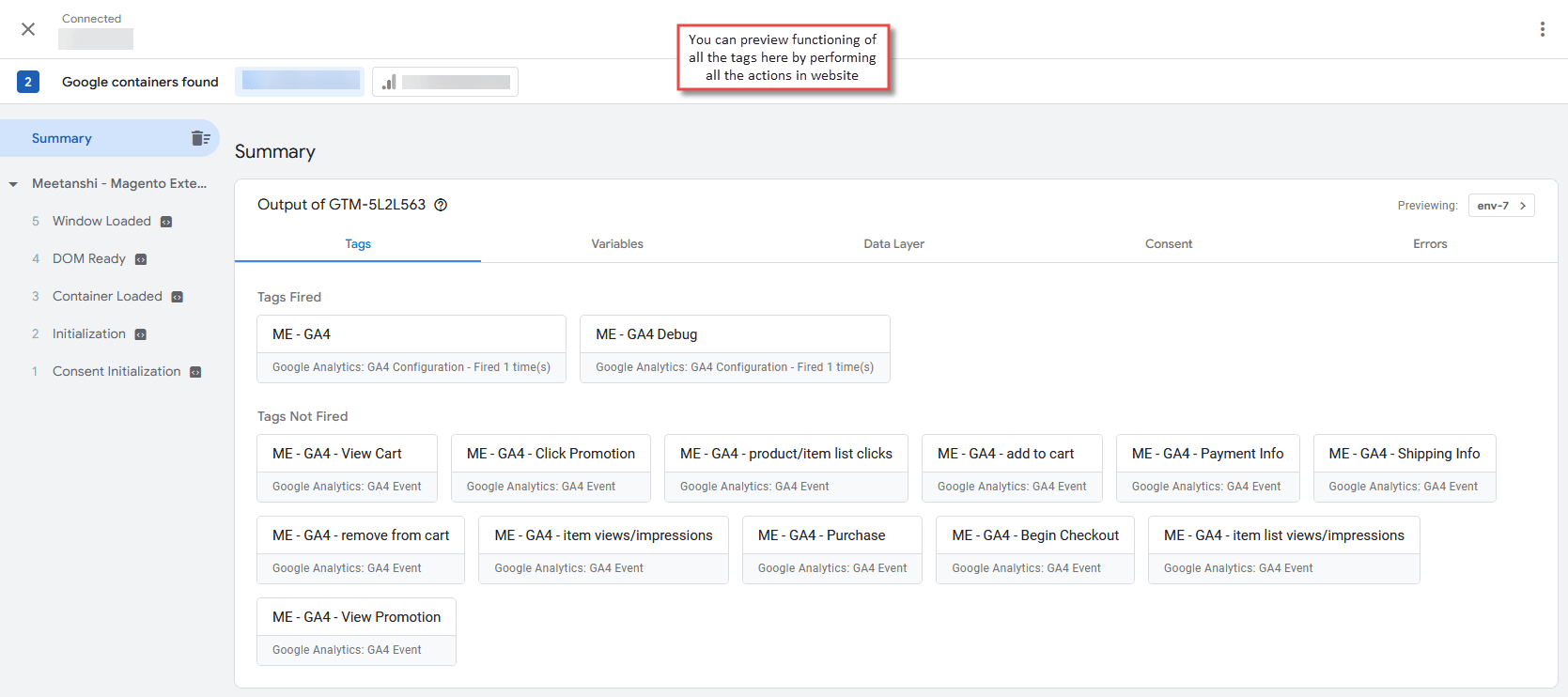Open the ME - GA4 - add to cart tag
This screenshot has height=697, width=1568.
[x=1012, y=468]
